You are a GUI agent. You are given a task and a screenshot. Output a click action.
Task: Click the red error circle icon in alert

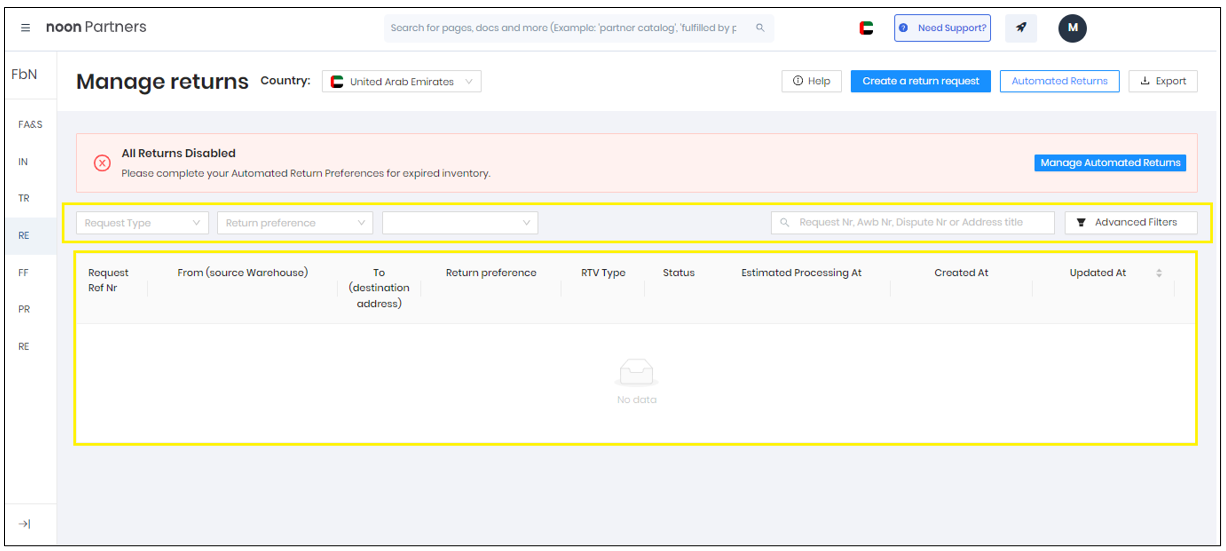click(x=102, y=163)
